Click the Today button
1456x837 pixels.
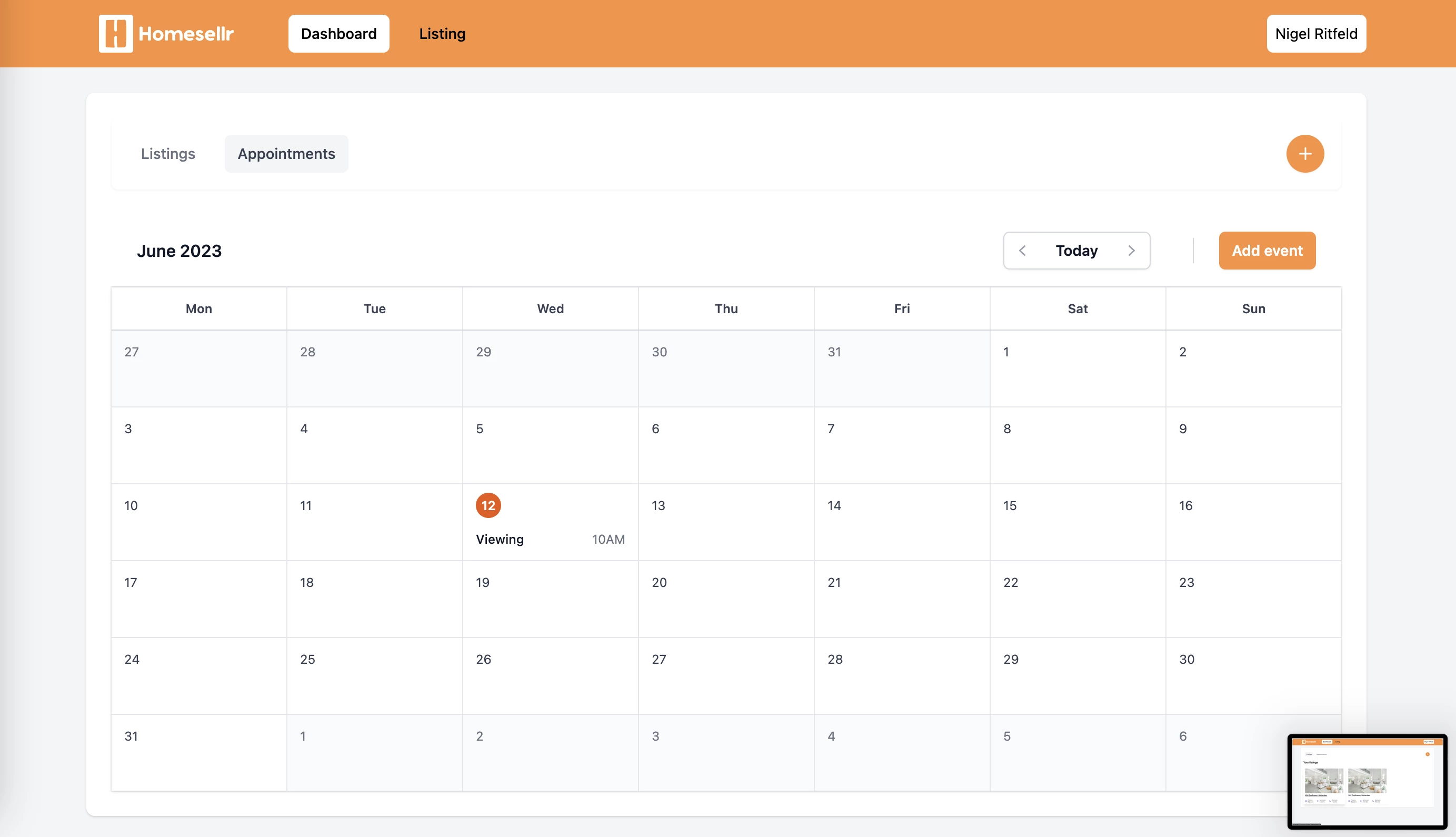click(x=1076, y=251)
